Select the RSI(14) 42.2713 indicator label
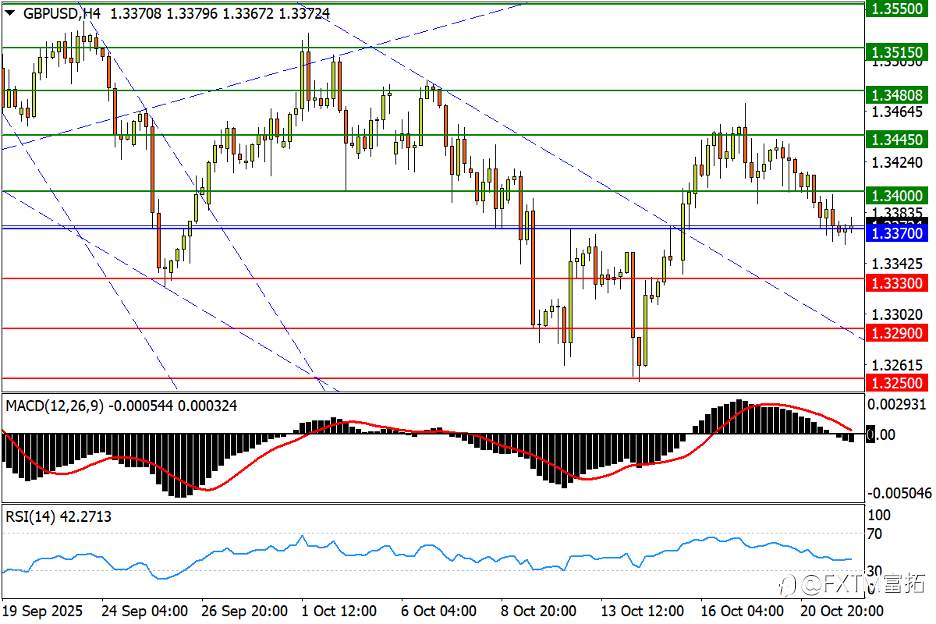 [58, 517]
